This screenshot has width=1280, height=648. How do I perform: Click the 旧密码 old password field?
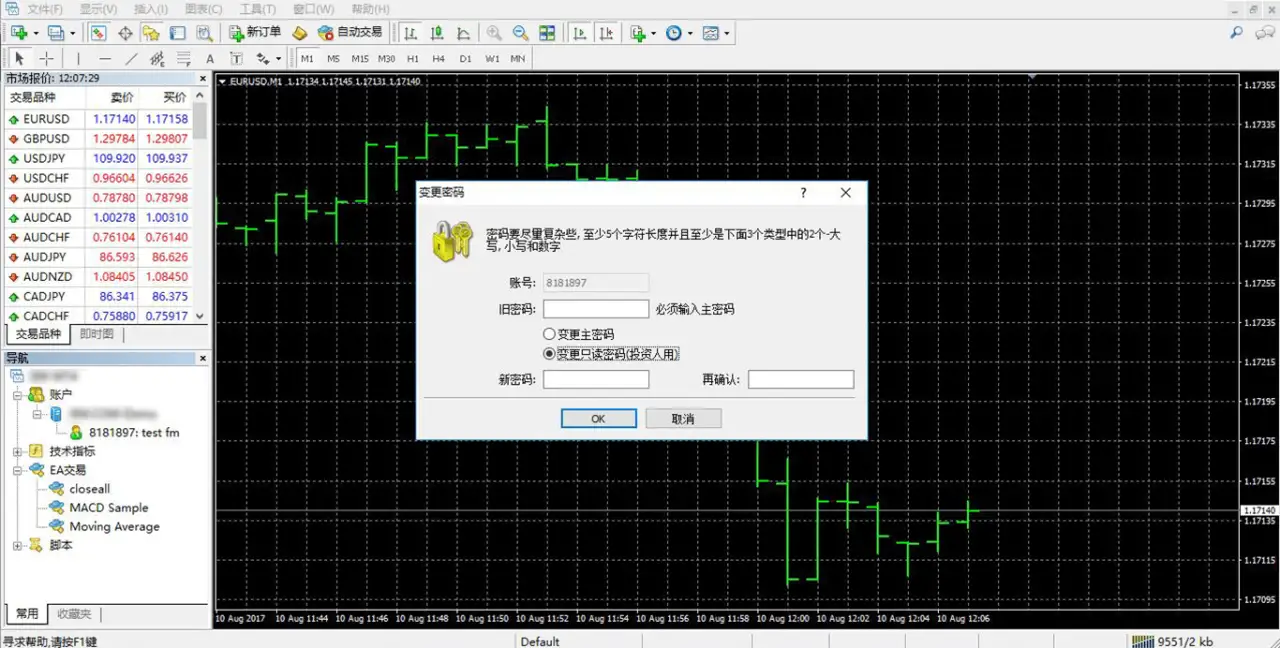tap(596, 309)
